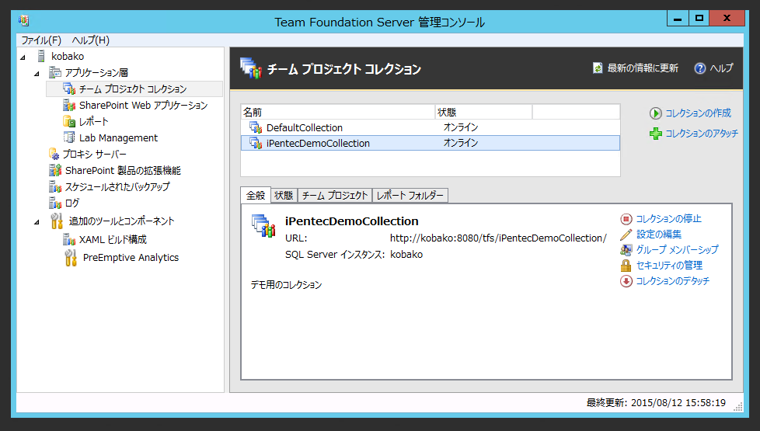This screenshot has height=431, width=760.
Task: Click the padlock icon for セキュリティの管理
Action: click(626, 265)
